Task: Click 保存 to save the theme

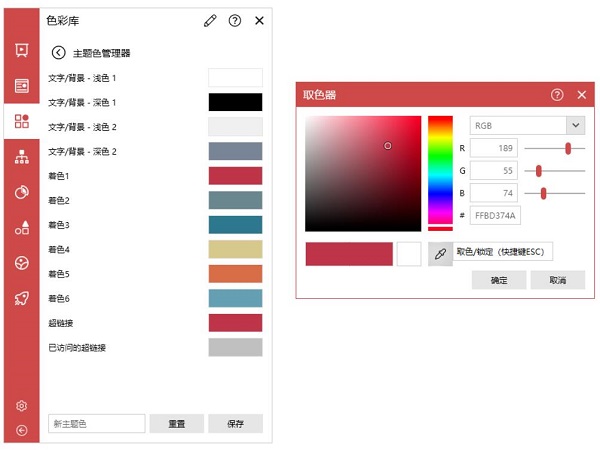Action: pos(235,424)
